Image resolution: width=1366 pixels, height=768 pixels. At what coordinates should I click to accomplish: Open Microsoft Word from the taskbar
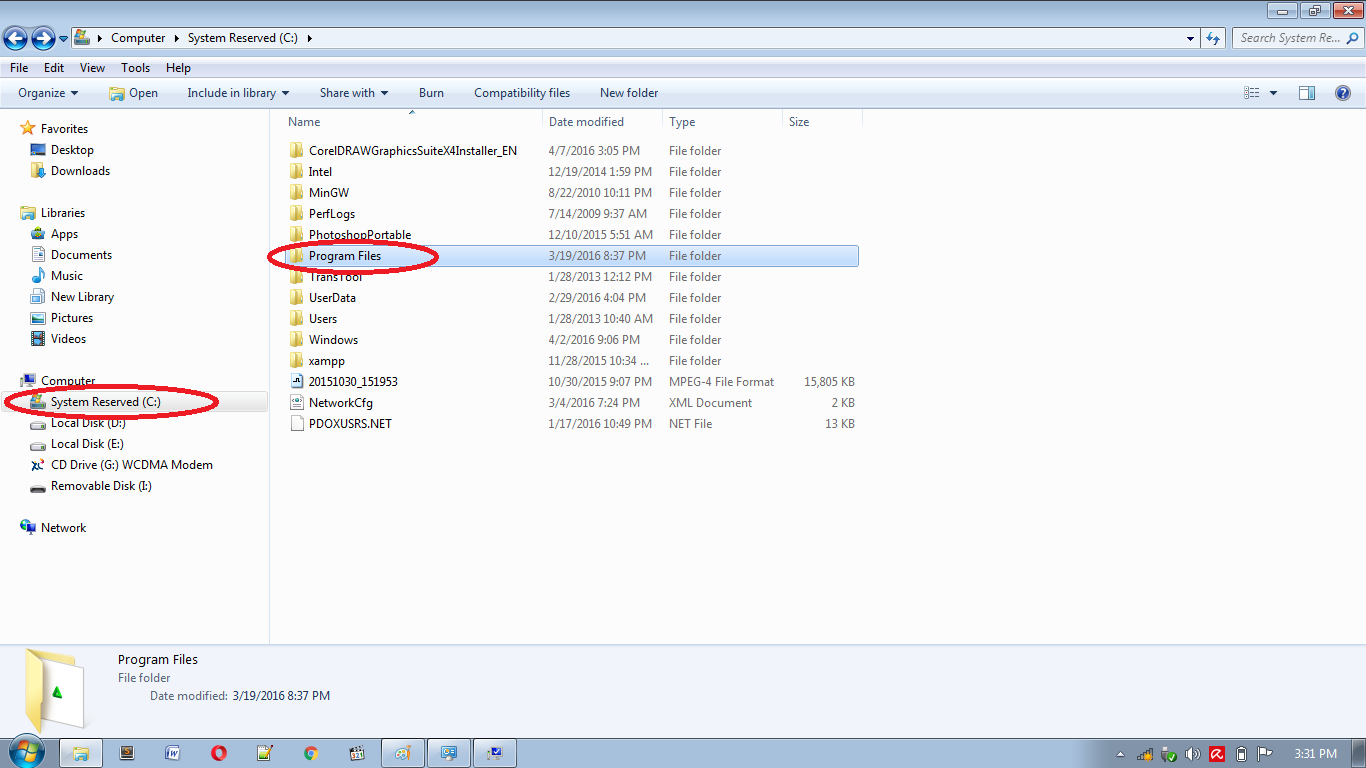[172, 753]
